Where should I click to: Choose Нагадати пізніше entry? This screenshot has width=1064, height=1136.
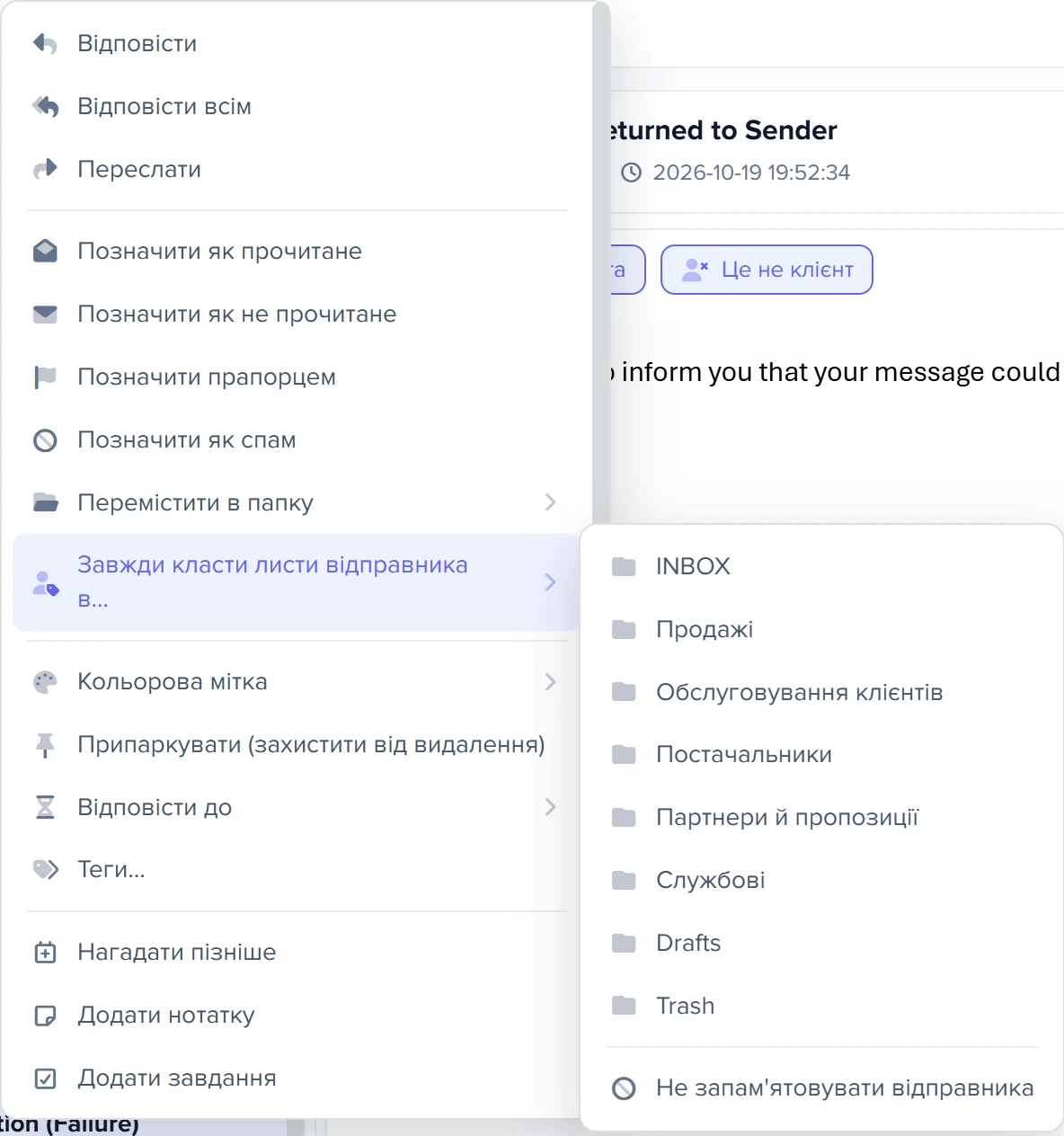pos(297,952)
